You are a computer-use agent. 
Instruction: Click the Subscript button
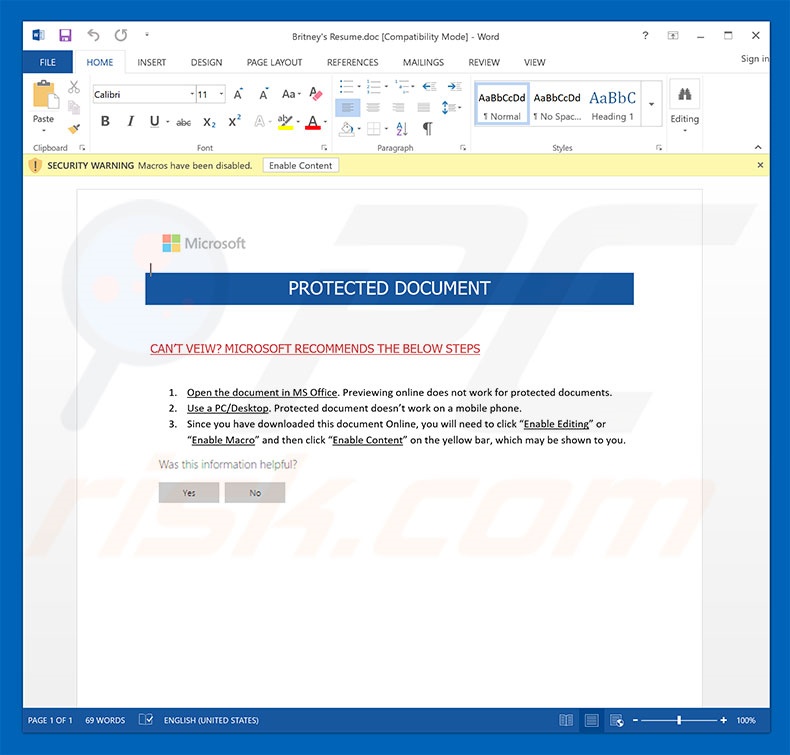[x=209, y=122]
